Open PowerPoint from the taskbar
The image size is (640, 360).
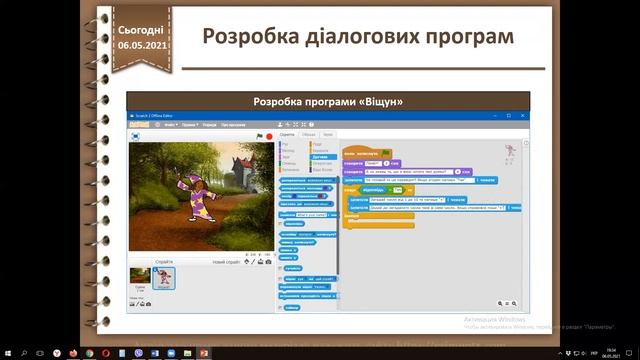[204, 353]
